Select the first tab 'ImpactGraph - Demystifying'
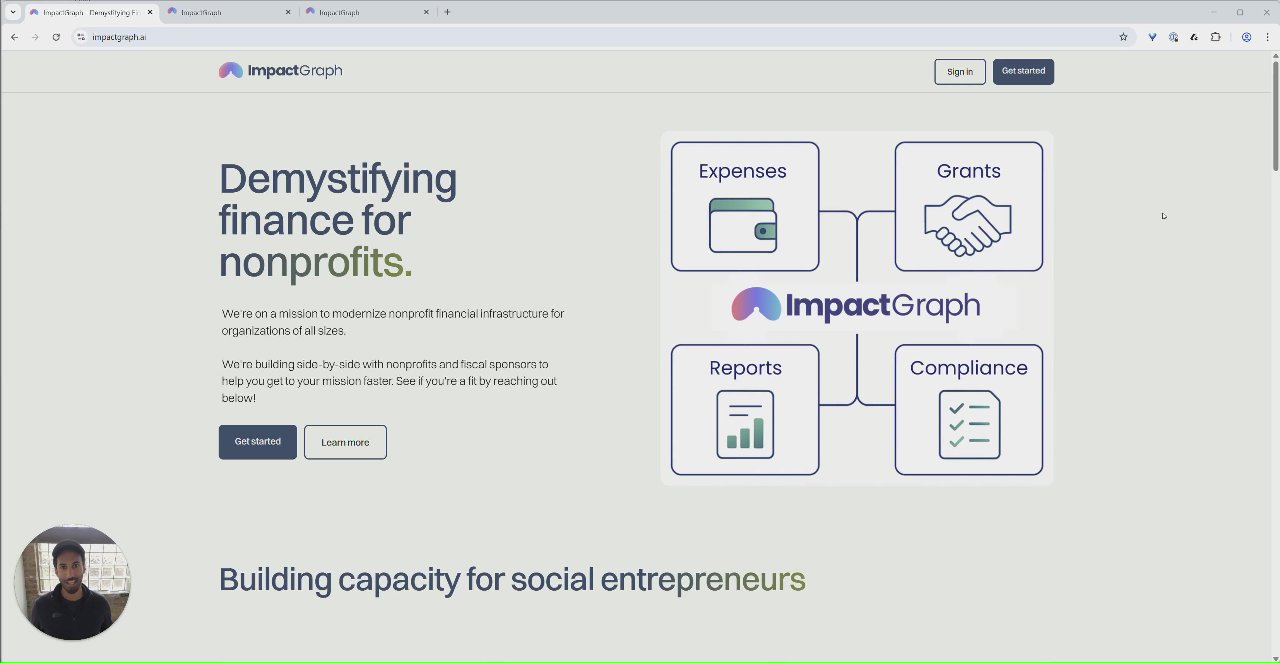This screenshot has width=1280, height=663. [90, 12]
